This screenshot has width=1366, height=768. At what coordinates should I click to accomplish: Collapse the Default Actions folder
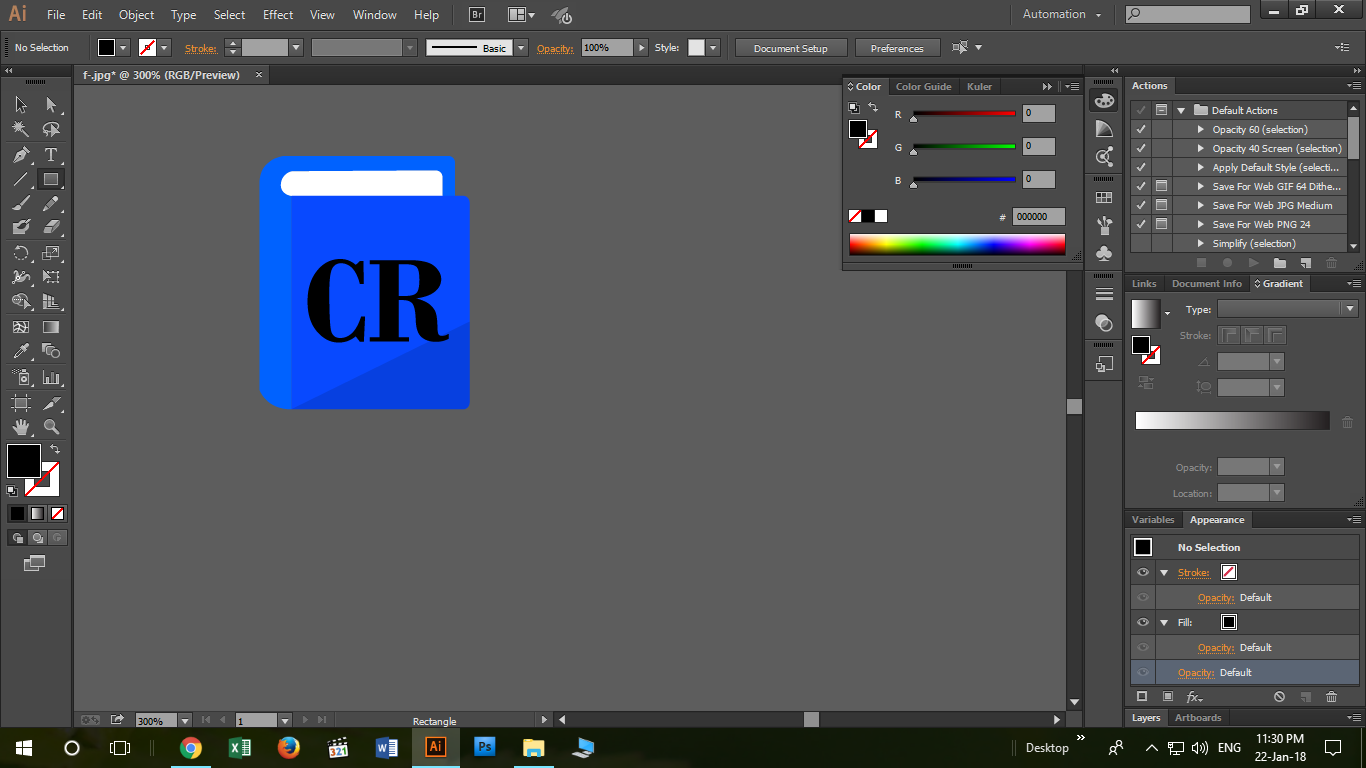[1181, 110]
